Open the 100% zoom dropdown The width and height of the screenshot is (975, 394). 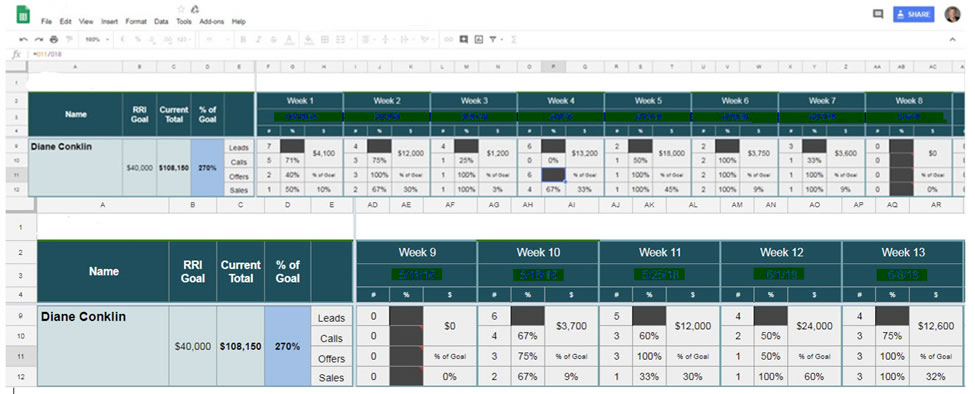97,39
